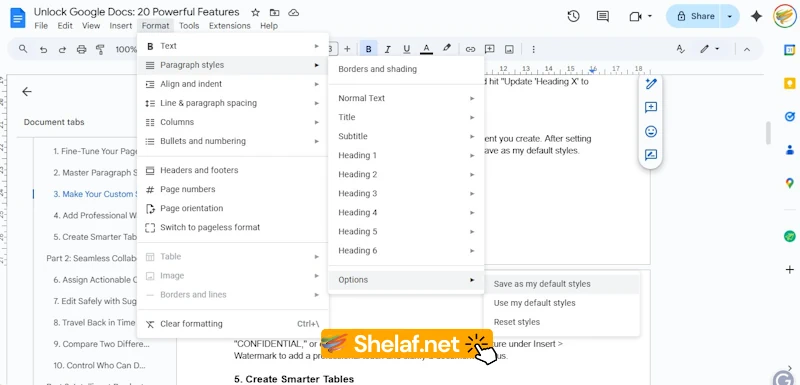This screenshot has width=800, height=385.
Task: Toggle italic formatting
Action: point(388,49)
